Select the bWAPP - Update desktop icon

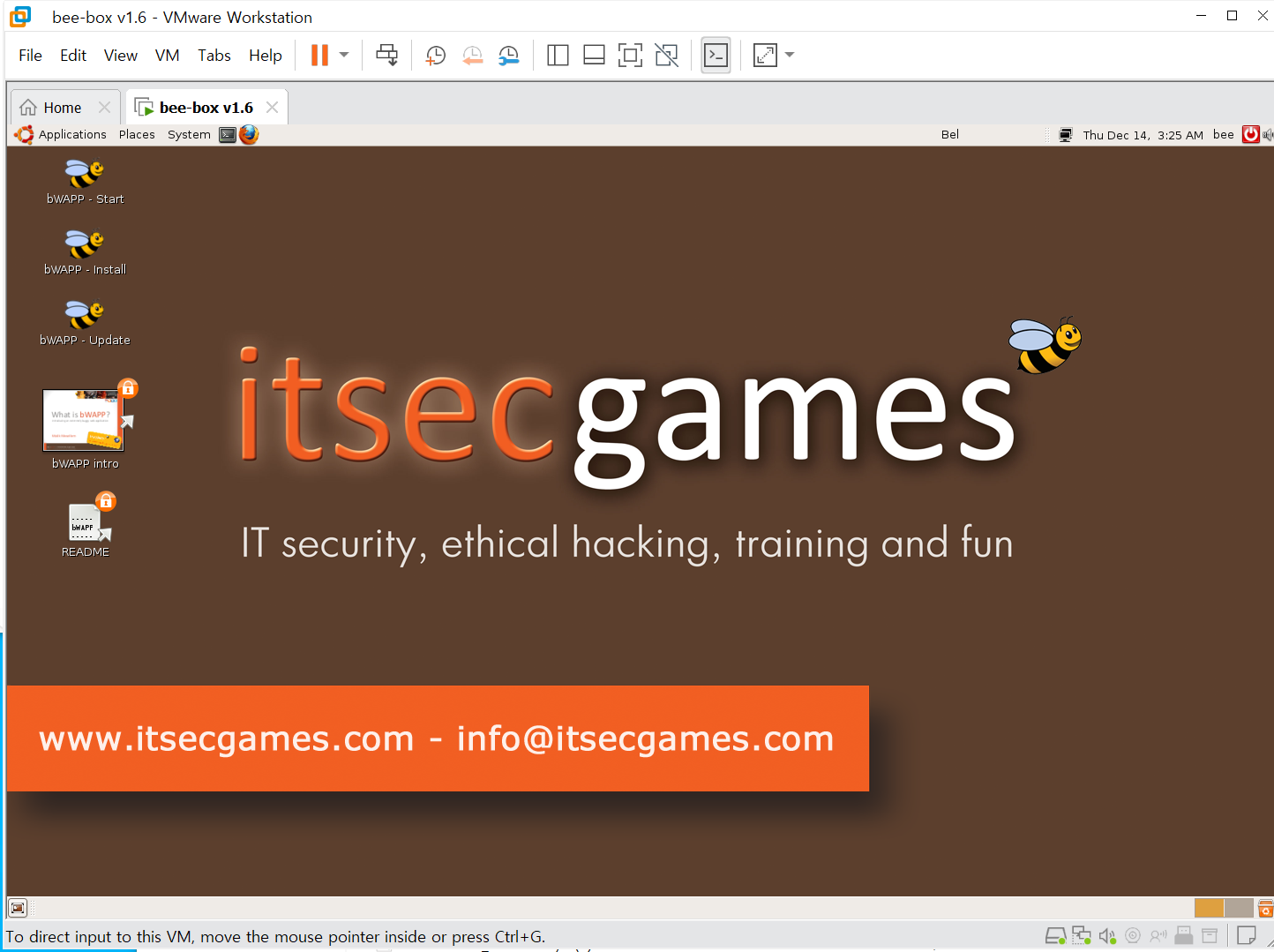[x=85, y=323]
